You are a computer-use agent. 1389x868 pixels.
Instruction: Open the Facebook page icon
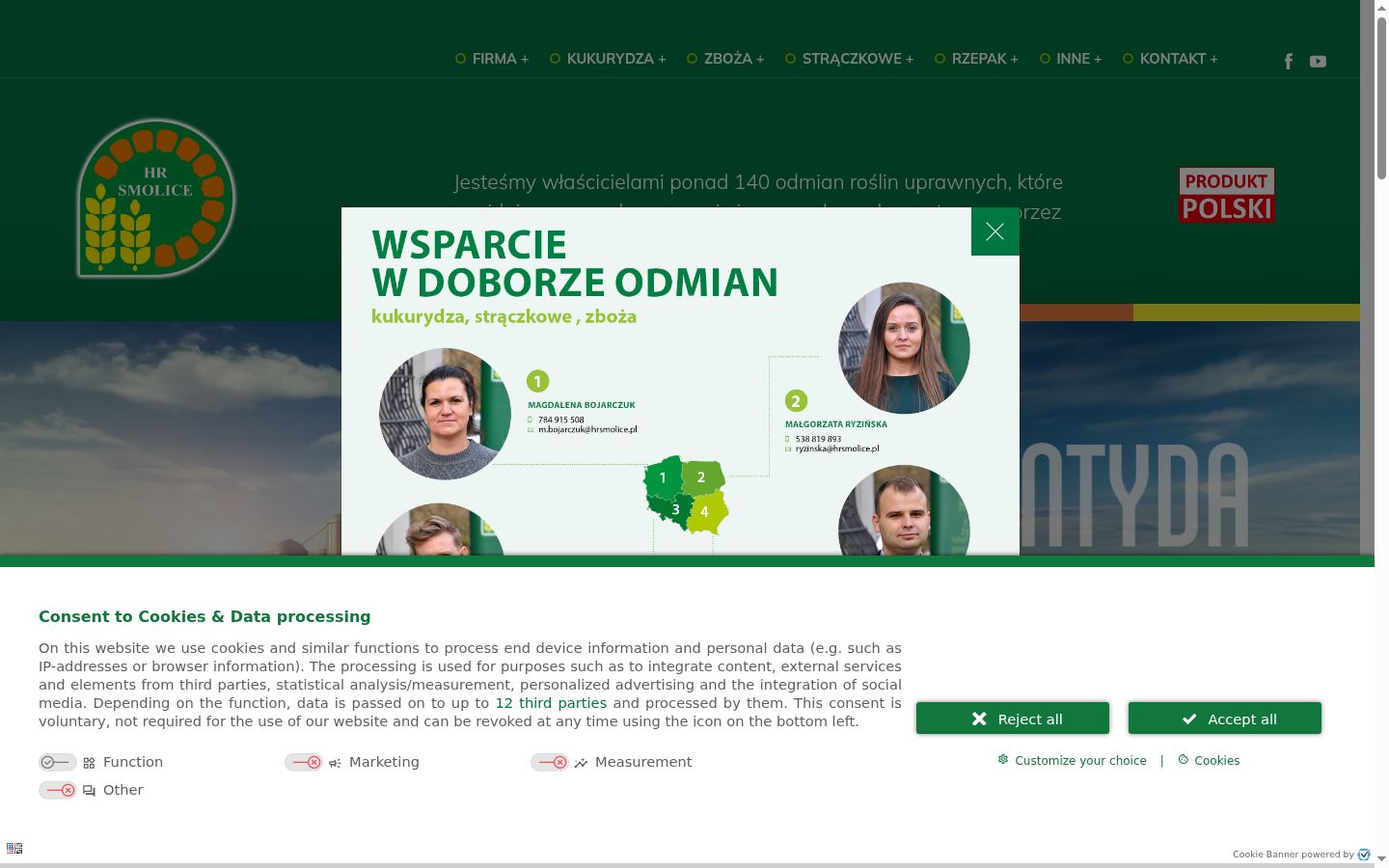1289,62
